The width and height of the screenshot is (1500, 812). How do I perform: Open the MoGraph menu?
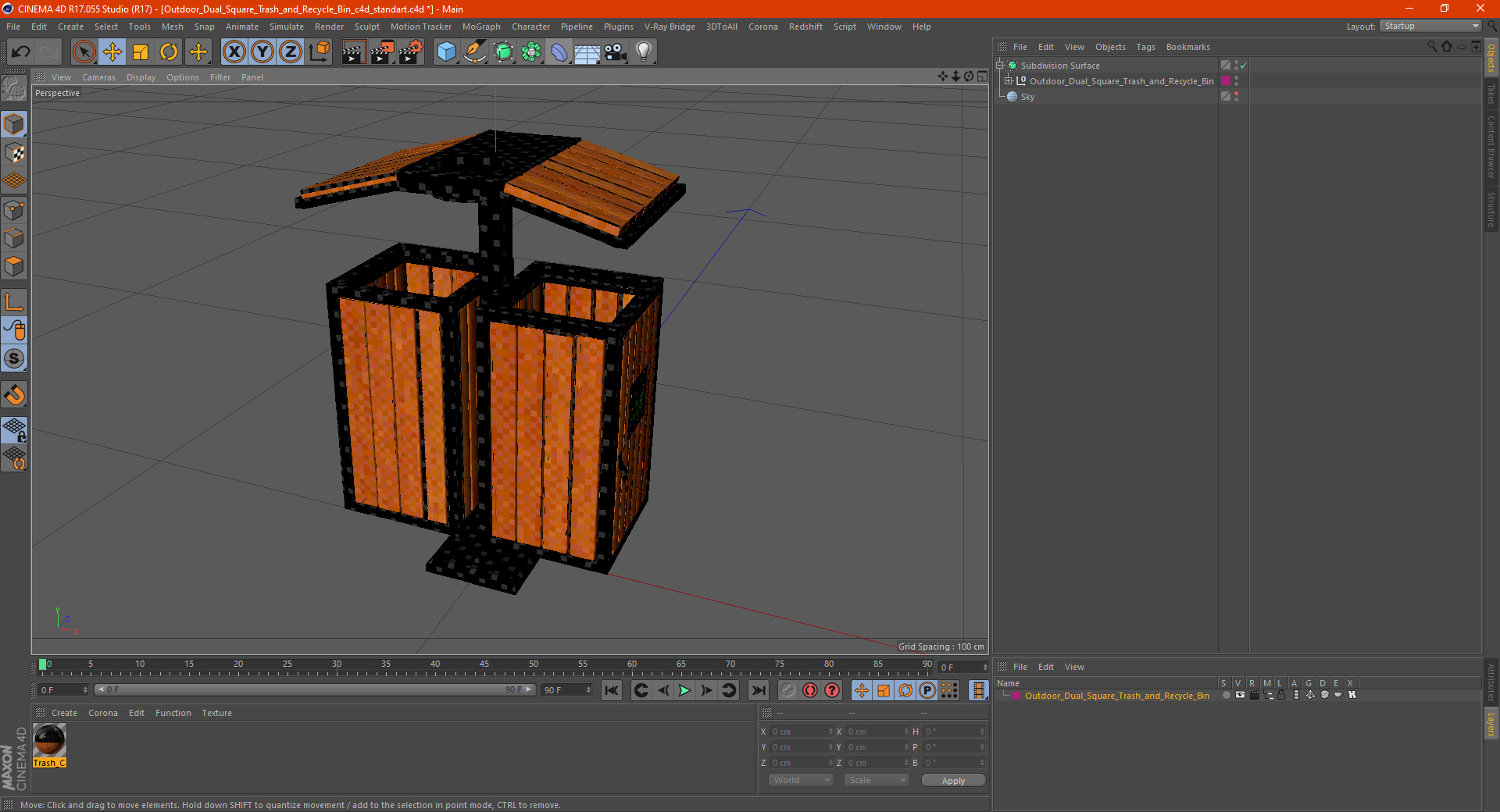point(481,27)
